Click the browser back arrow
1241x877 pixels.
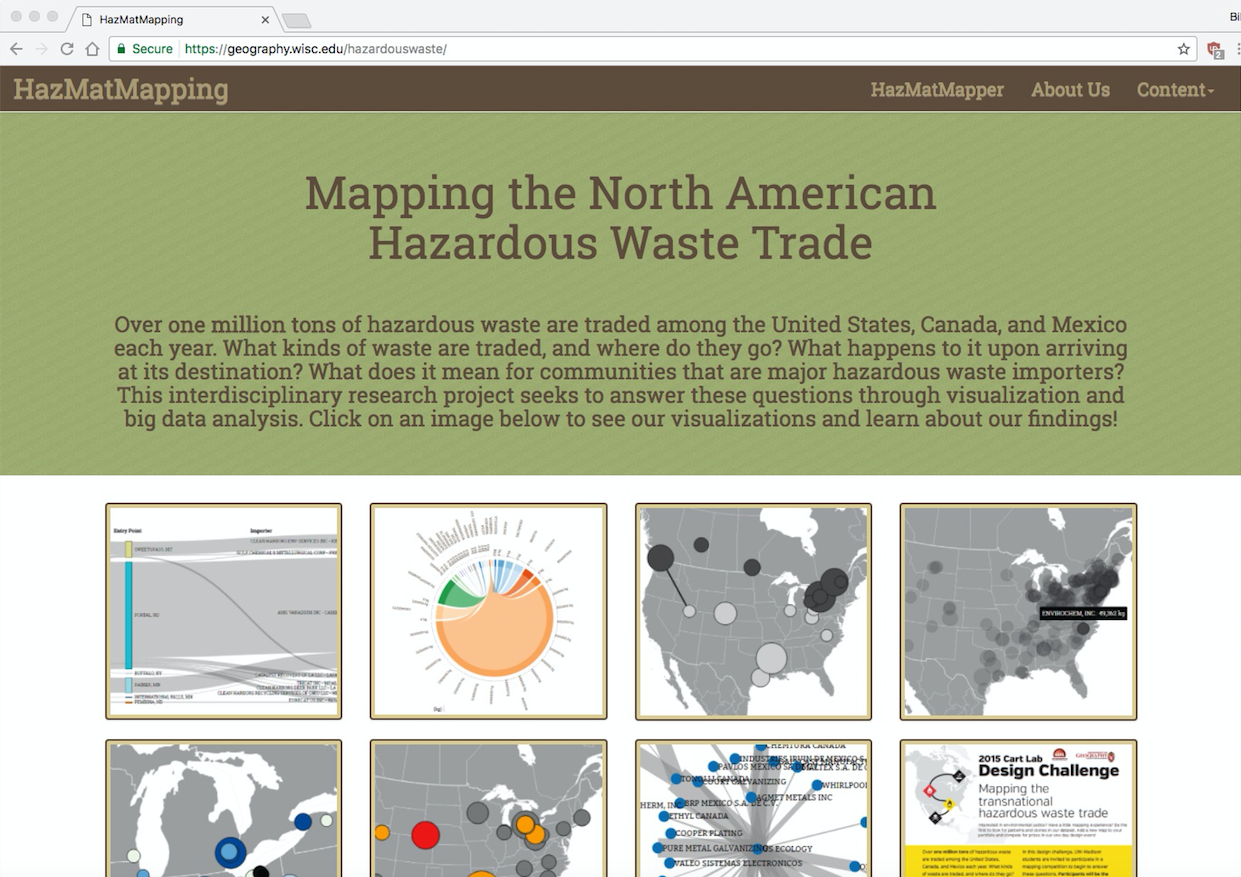(x=17, y=49)
